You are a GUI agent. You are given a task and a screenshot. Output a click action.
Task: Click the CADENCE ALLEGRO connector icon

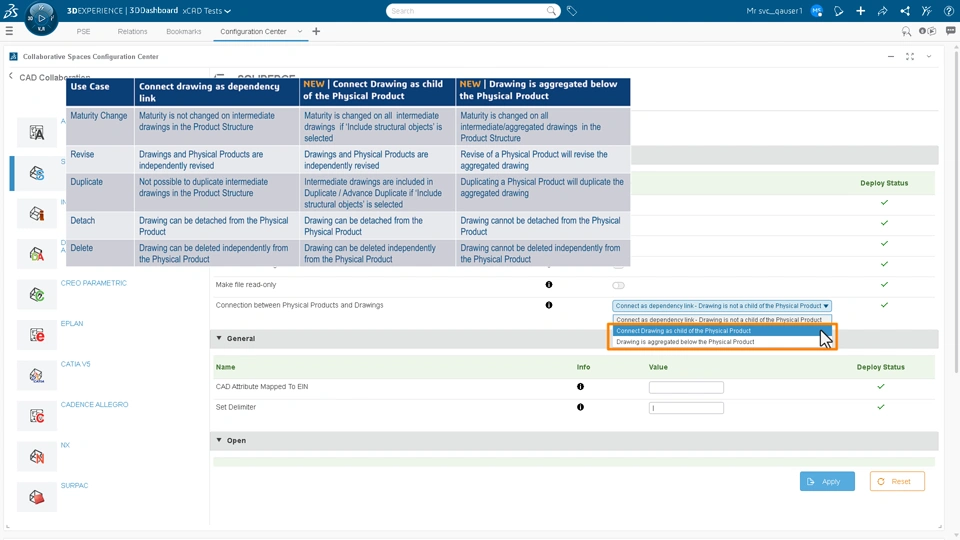[x=37, y=416]
